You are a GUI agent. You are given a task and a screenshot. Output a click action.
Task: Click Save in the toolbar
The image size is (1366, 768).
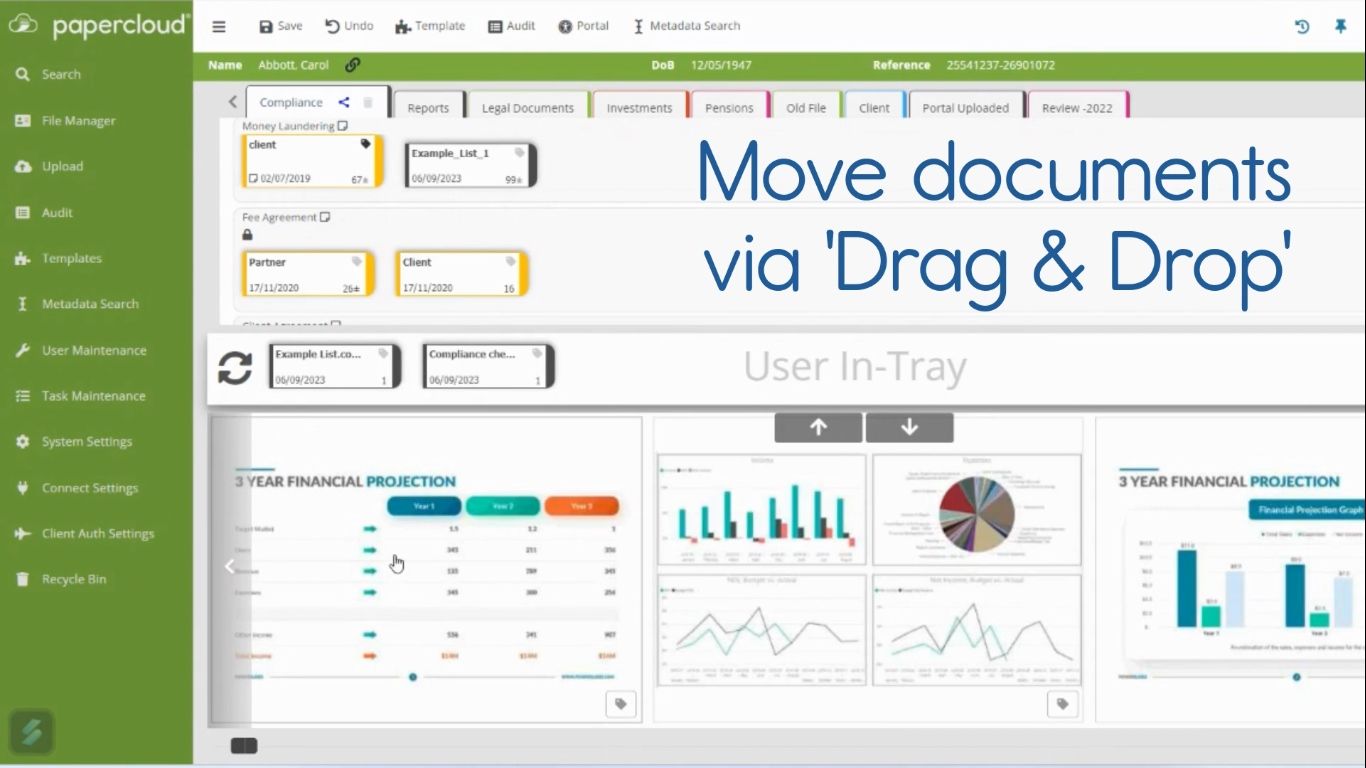click(x=281, y=26)
